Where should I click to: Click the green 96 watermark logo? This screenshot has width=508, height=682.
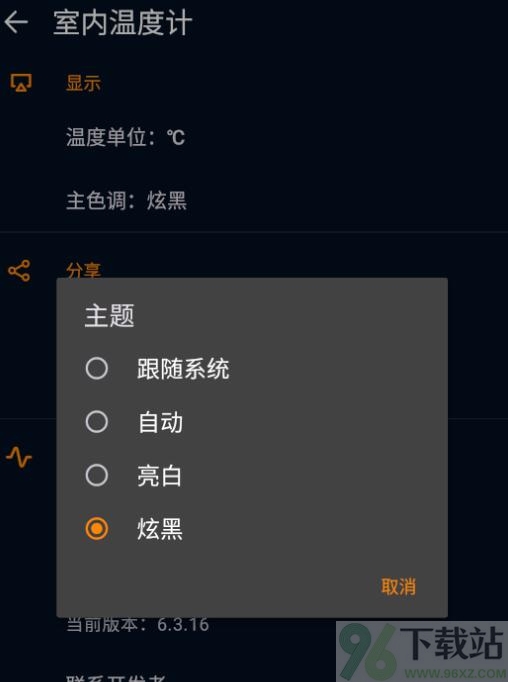coord(368,652)
